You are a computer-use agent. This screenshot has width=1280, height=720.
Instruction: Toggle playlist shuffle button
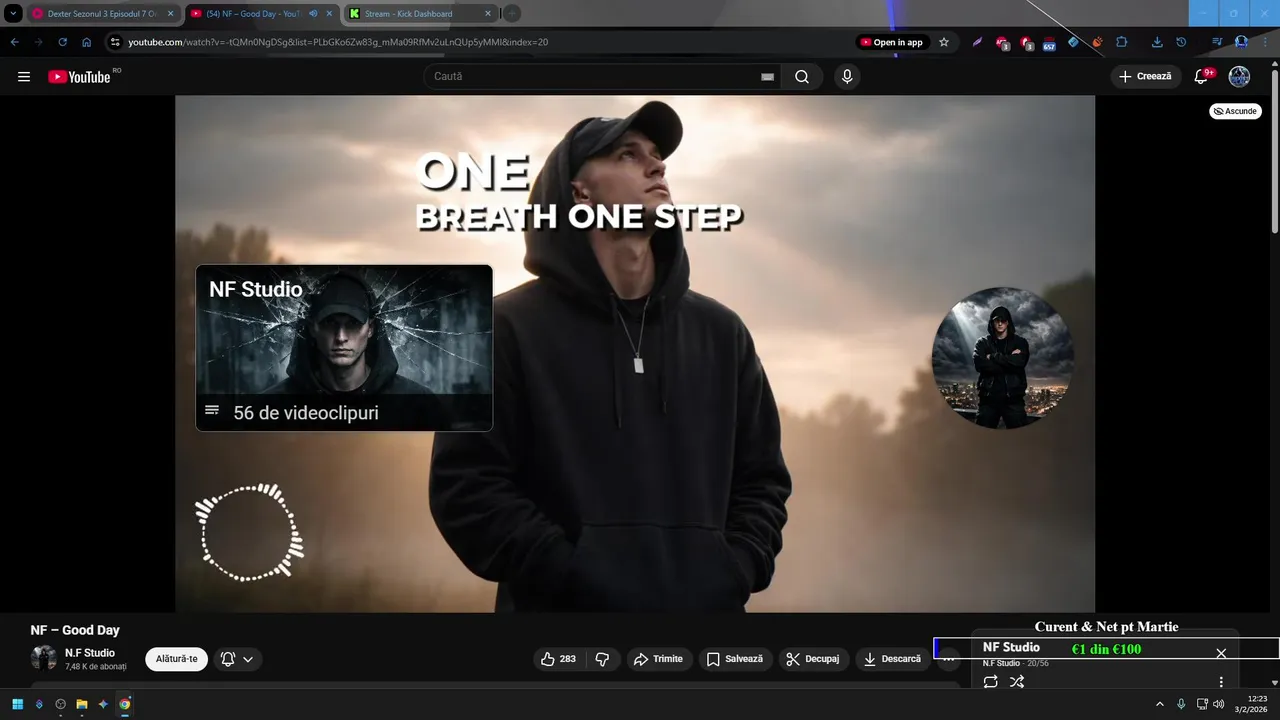coord(1017,682)
